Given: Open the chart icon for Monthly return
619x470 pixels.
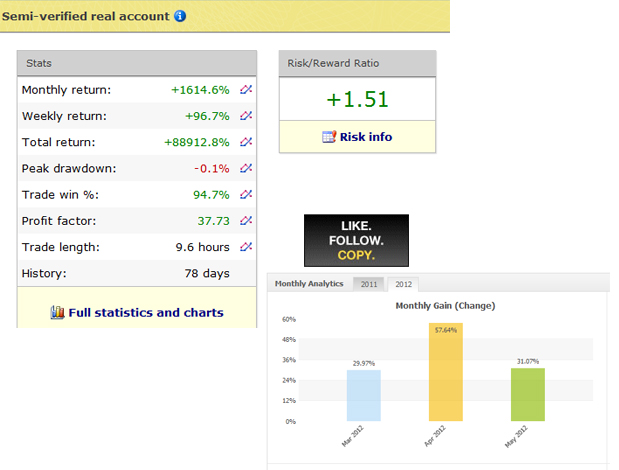Looking at the screenshot, I should pyautogui.click(x=246, y=90).
